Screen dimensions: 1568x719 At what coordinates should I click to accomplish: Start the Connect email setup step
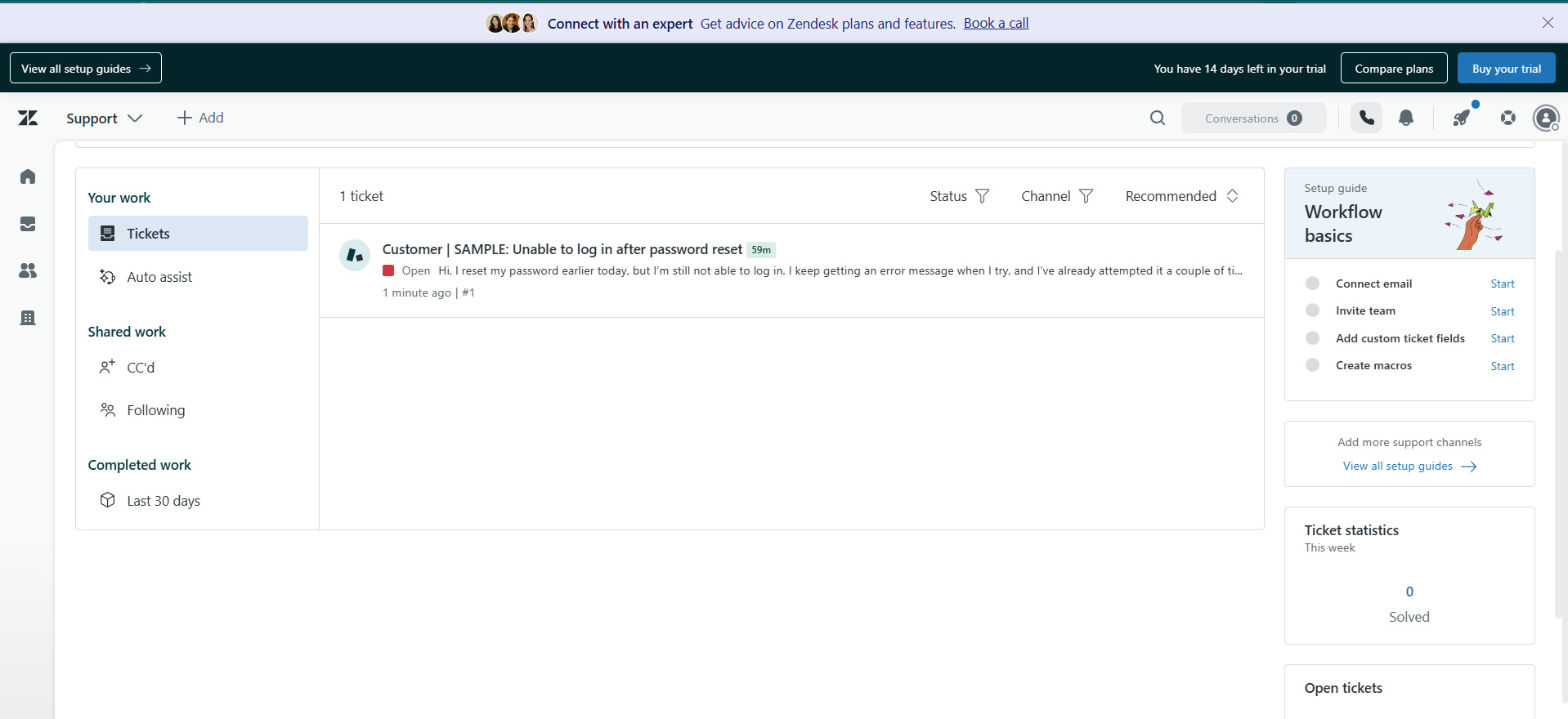click(x=1503, y=284)
